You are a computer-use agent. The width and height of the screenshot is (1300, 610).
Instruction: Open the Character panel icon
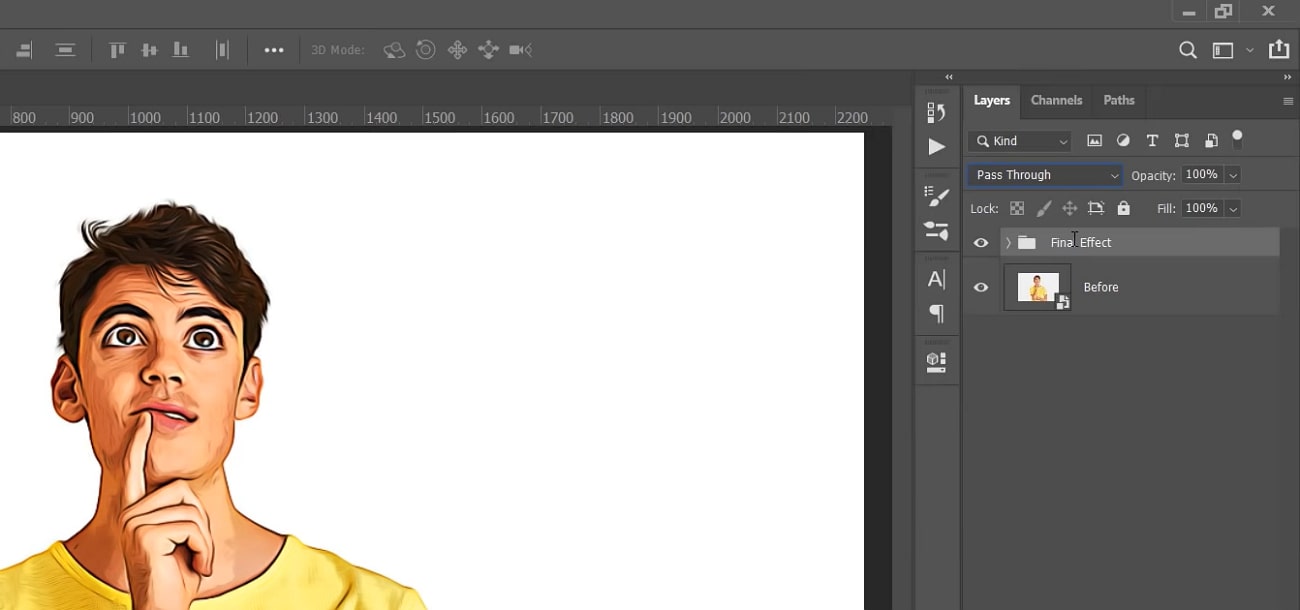point(936,279)
